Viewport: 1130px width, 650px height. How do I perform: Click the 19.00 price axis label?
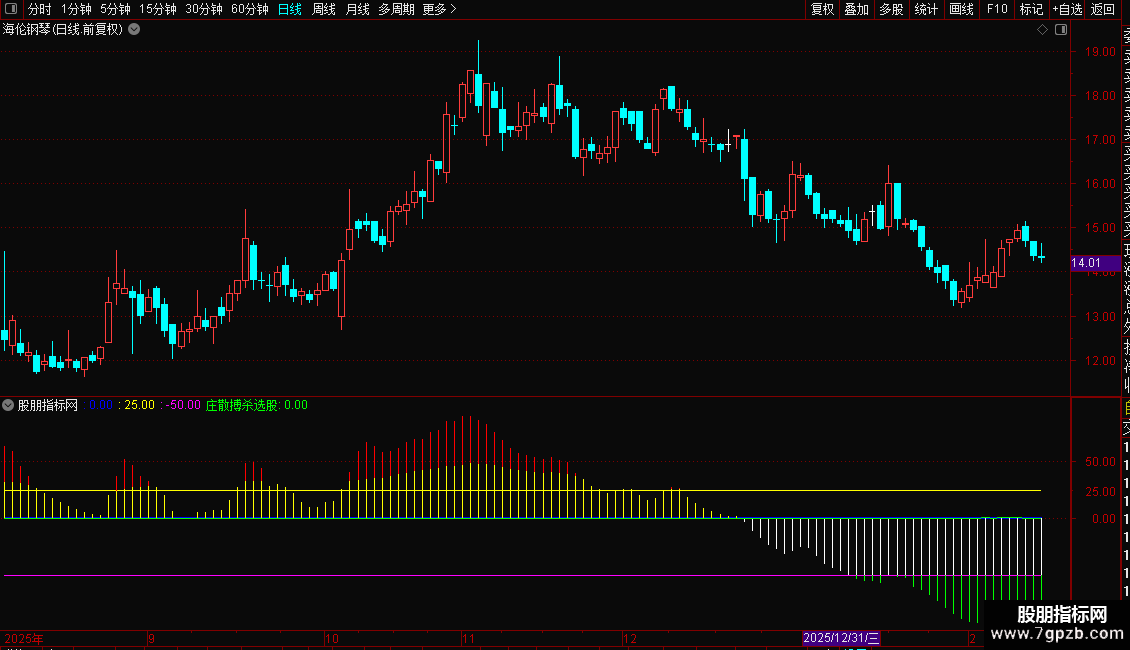click(x=1100, y=52)
